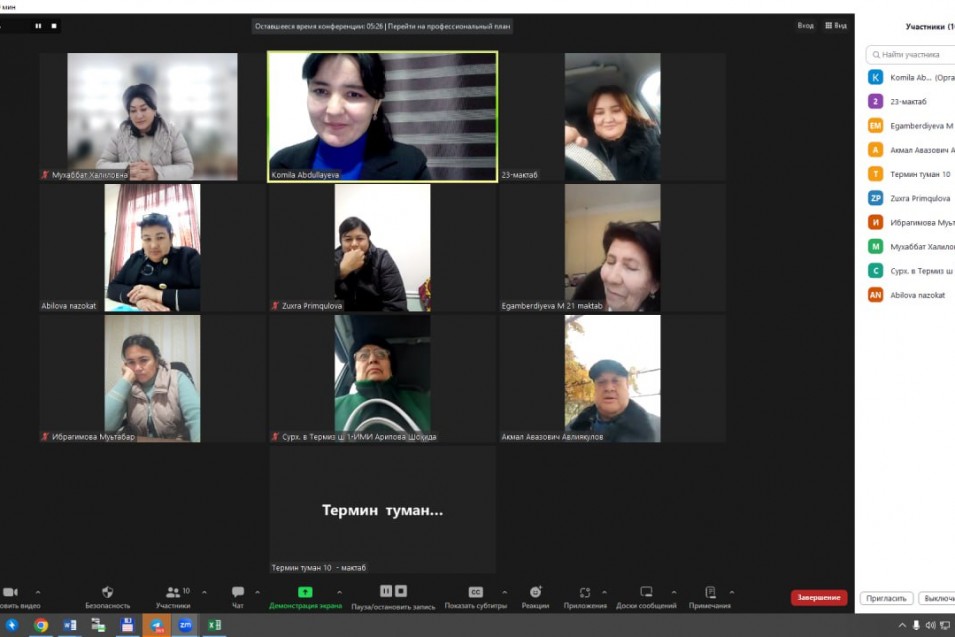
Task: Open Google Chrome from taskbar
Action: pyautogui.click(x=41, y=625)
